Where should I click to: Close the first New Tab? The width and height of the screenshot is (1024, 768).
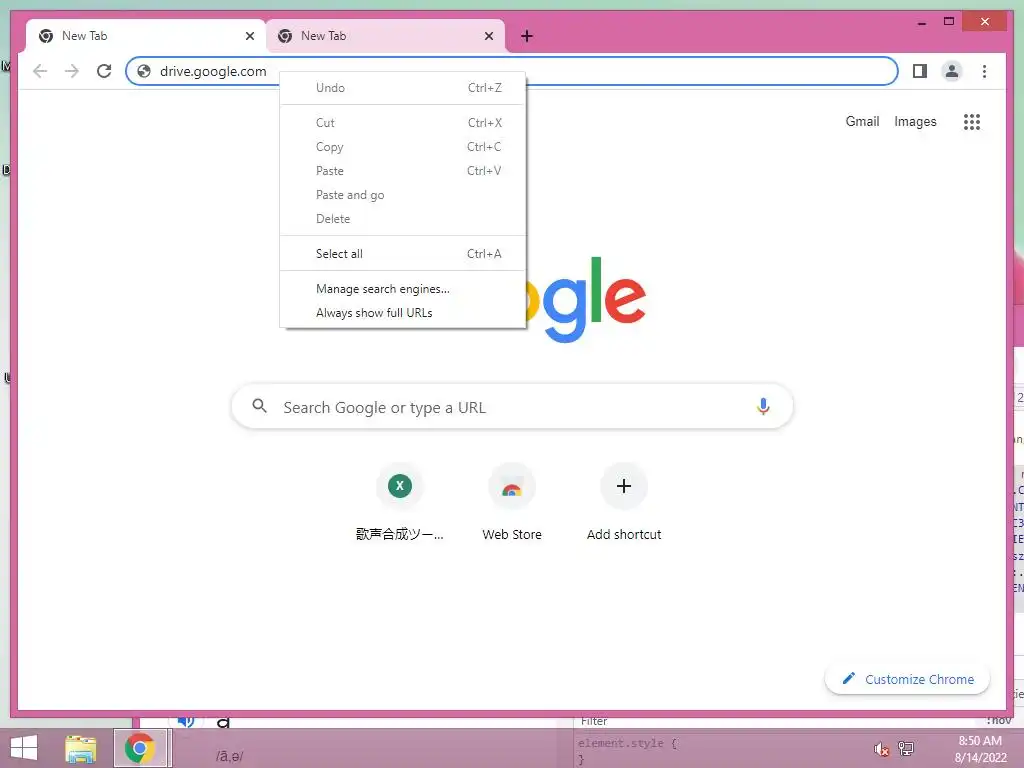(x=249, y=36)
